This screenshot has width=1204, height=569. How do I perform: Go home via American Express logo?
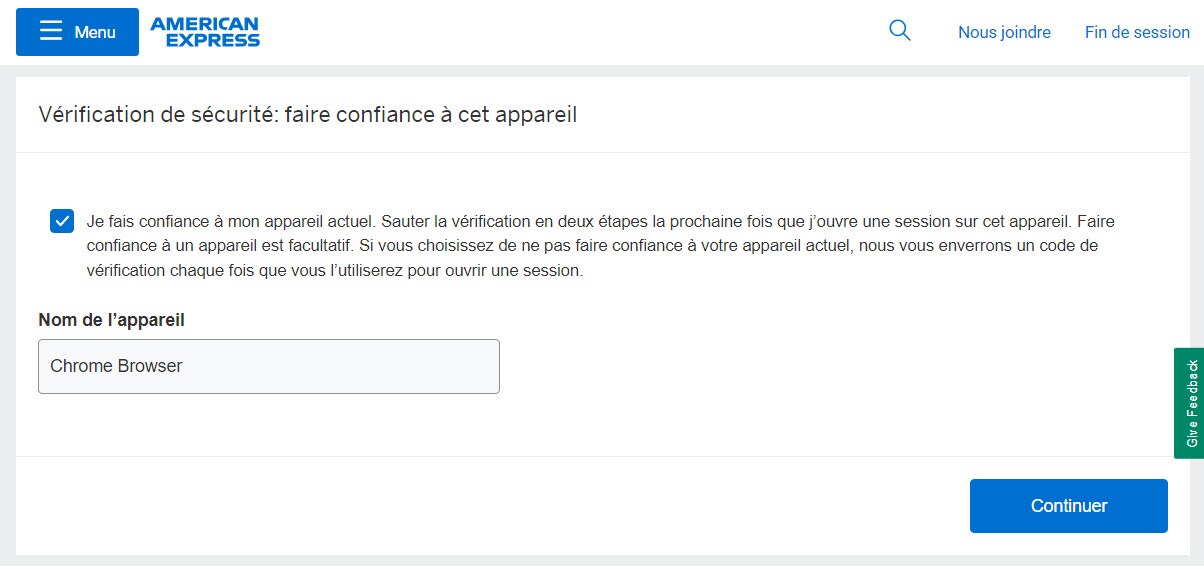[x=205, y=32]
